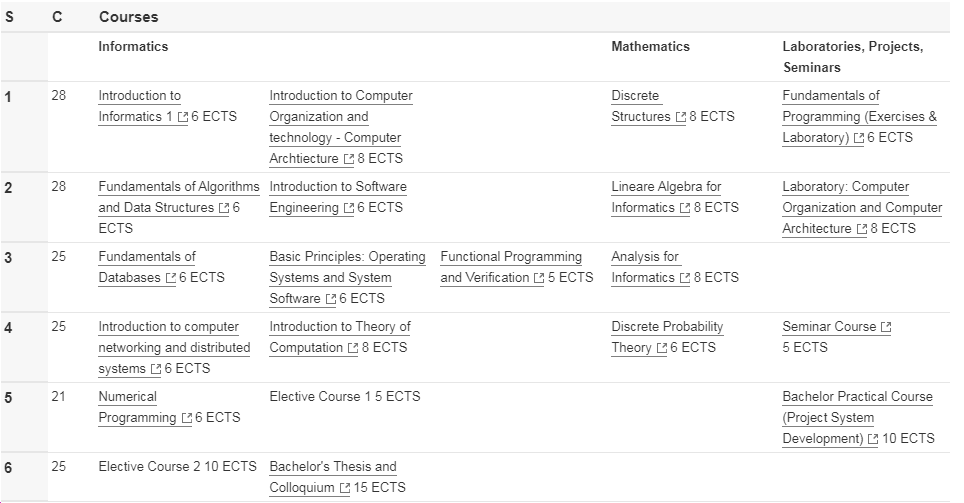Viewport: 964px width, 503px height.
Task: Open Bachelor Practical Course link
Action: [857, 397]
